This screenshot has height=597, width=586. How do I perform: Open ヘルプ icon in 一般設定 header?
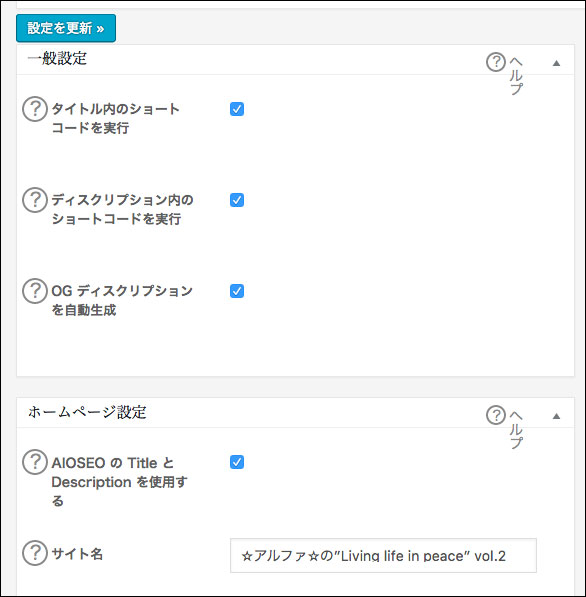click(496, 62)
